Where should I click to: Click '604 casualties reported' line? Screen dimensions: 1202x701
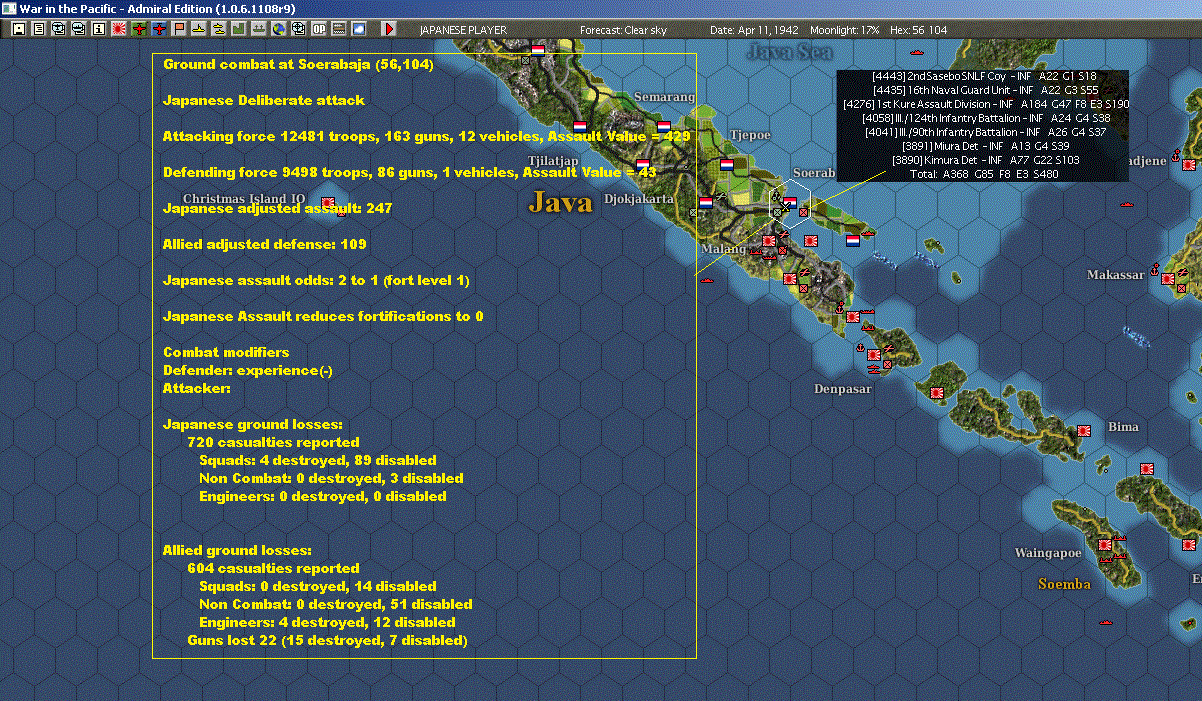coord(273,568)
